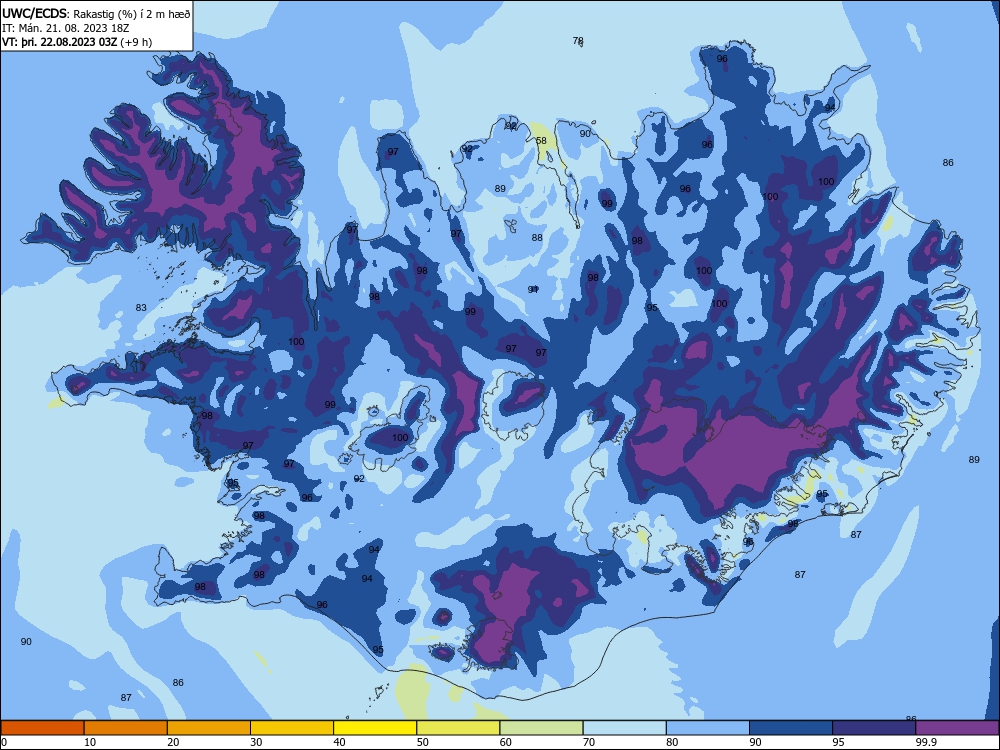Image resolution: width=1000 pixels, height=750 pixels.
Task: Pick the 95–99.9 indigo legend swatch
Action: coord(874,728)
